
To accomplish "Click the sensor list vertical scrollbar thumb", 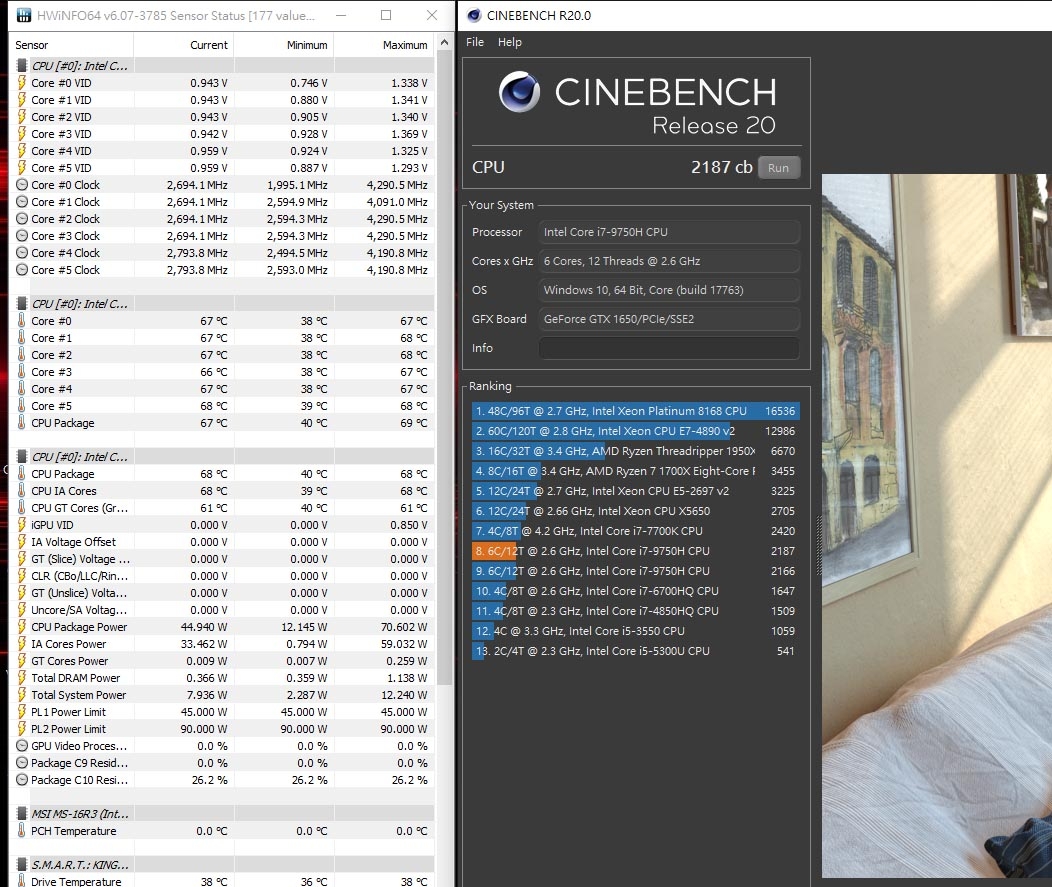I will tap(443, 368).
